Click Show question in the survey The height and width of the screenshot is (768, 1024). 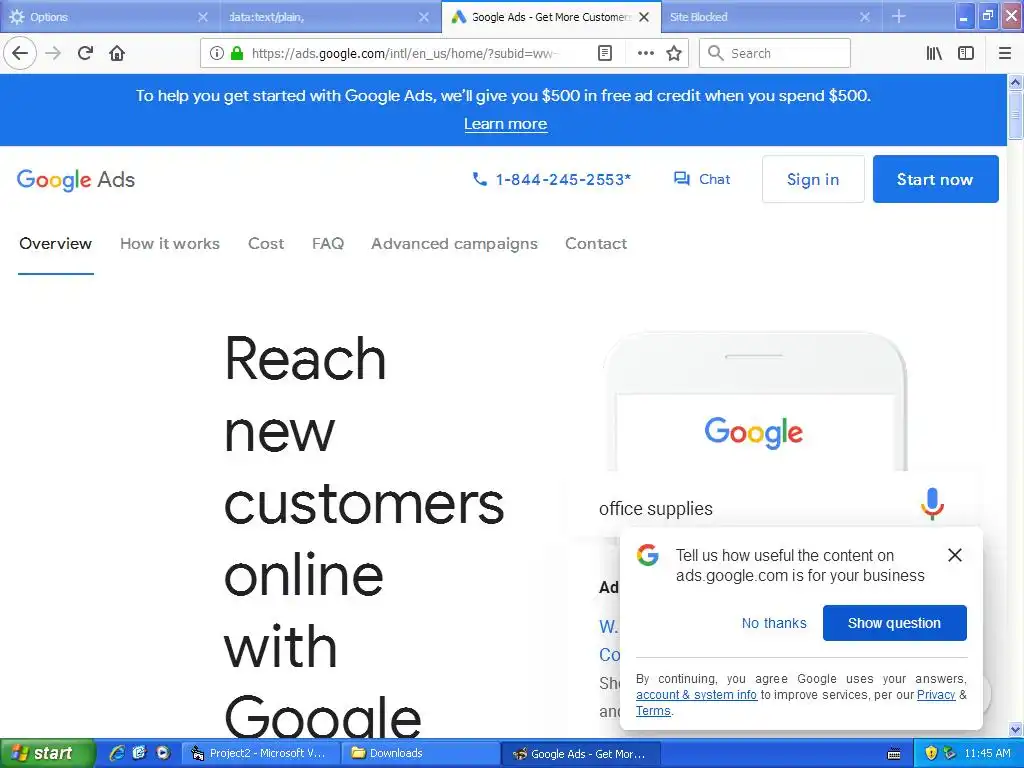(894, 623)
